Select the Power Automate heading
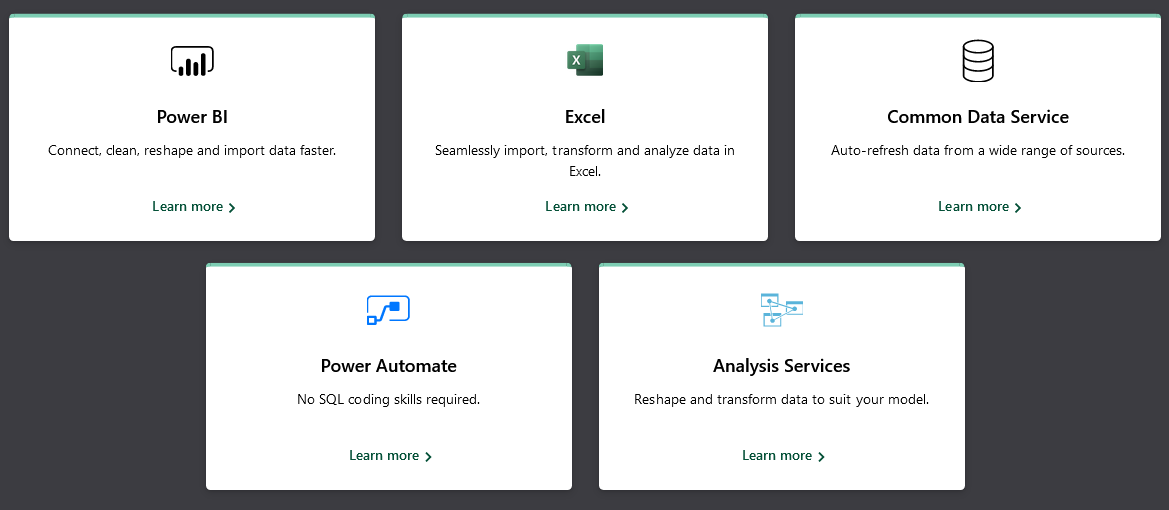Image resolution: width=1169 pixels, height=510 pixels. pos(388,366)
